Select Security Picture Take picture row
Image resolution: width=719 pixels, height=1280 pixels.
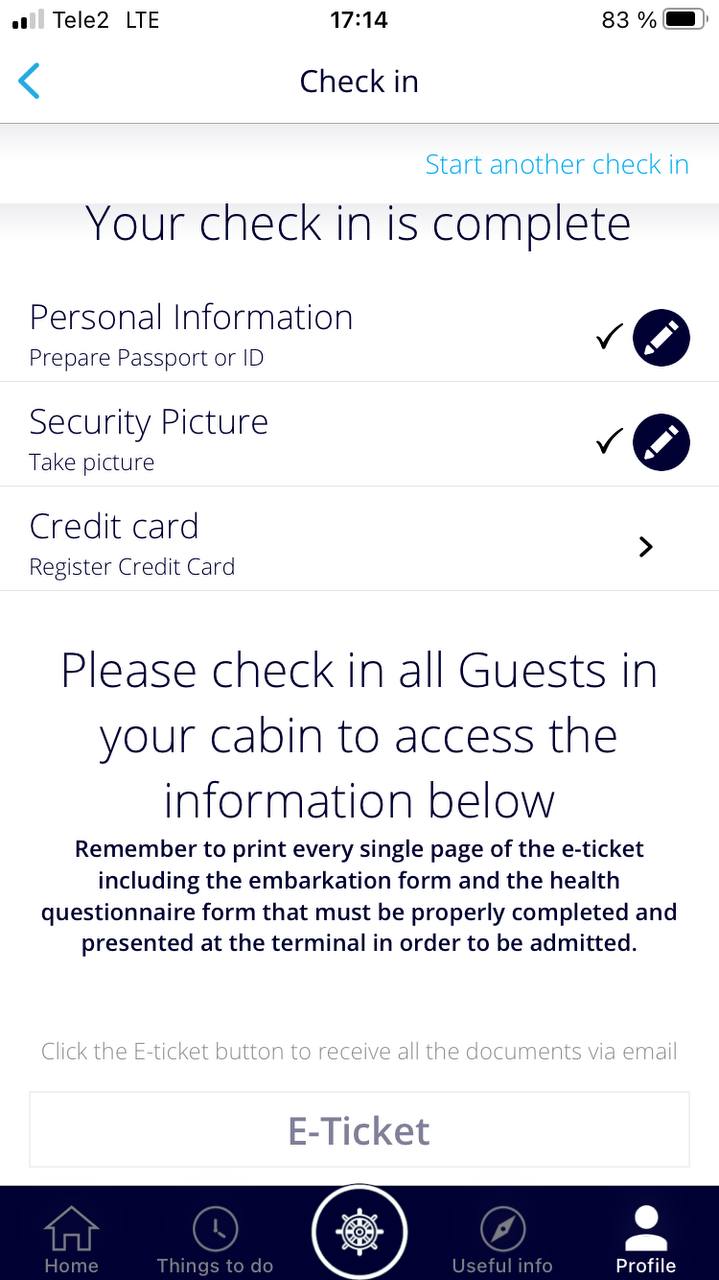pyautogui.click(x=300, y=440)
